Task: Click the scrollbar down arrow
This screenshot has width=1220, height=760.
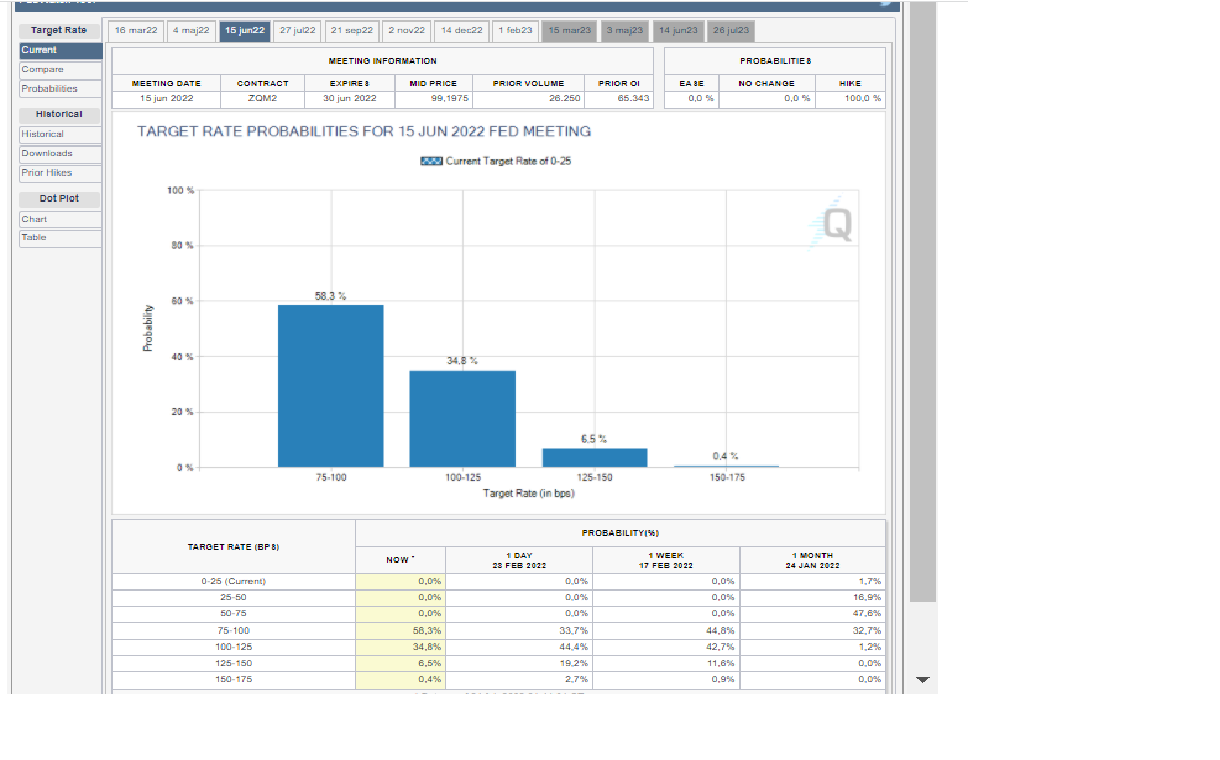Action: (922, 680)
